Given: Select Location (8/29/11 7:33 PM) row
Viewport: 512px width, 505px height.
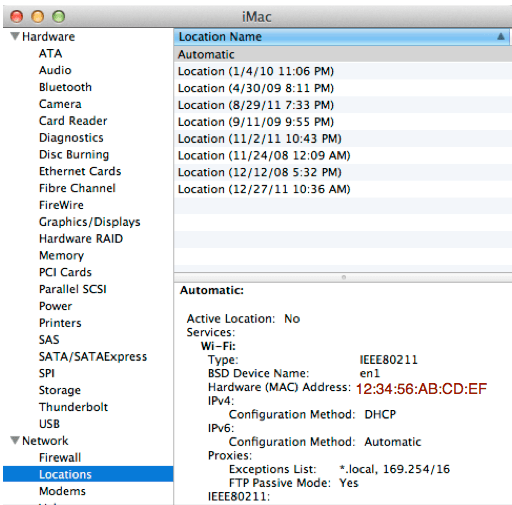Looking at the screenshot, I should 343,105.
